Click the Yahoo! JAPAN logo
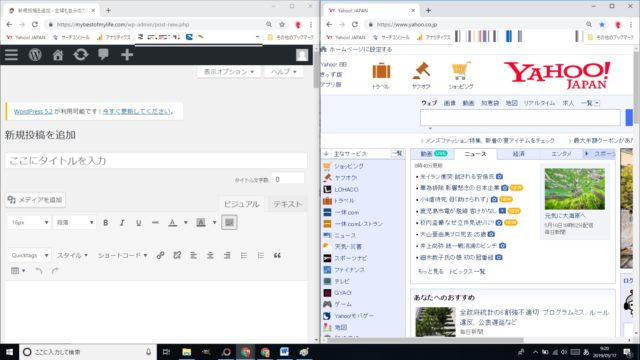The height and width of the screenshot is (360, 640). 557,75
